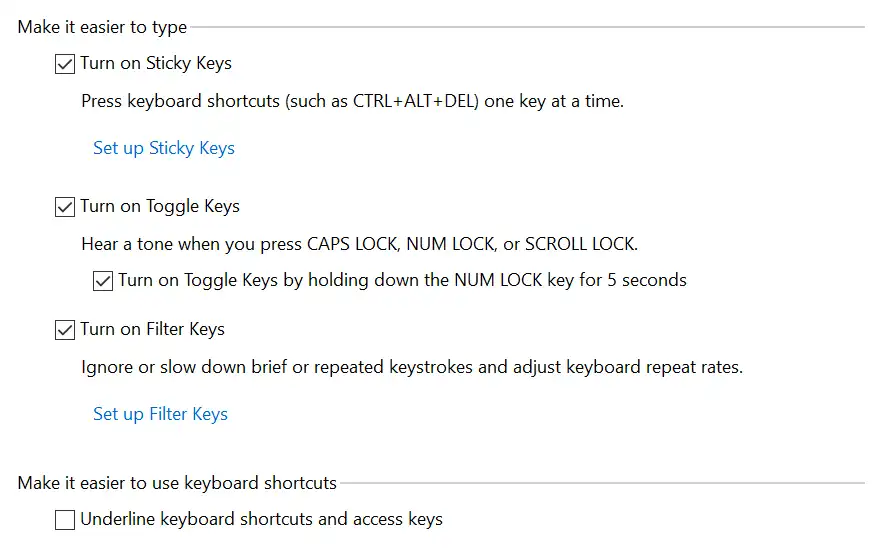Click the Underline keyboard shortcuts label text
The height and width of the screenshot is (557, 879).
(x=261, y=519)
